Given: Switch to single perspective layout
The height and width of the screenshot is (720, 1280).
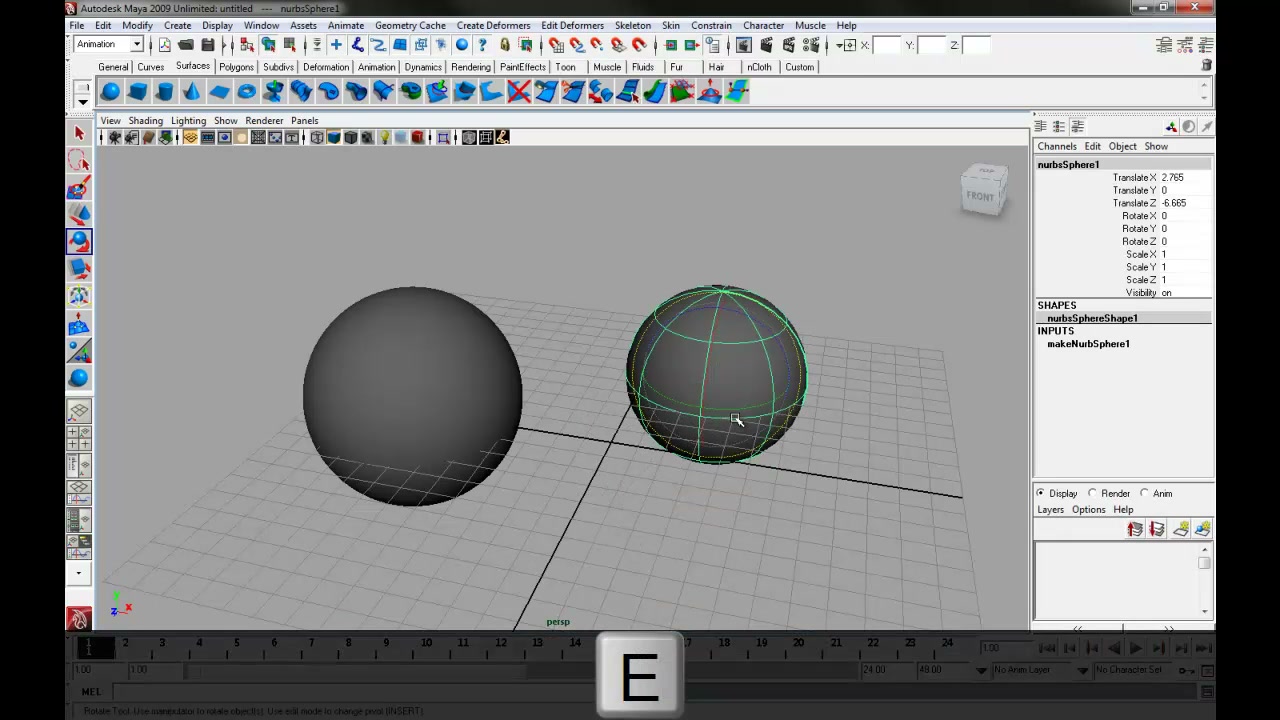Looking at the screenshot, I should pyautogui.click(x=79, y=411).
